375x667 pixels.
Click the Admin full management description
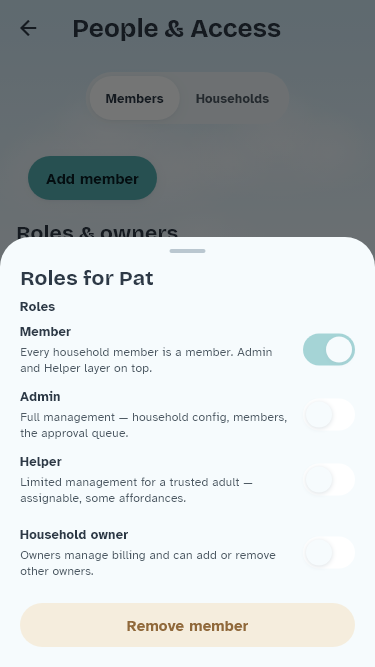coord(153,425)
